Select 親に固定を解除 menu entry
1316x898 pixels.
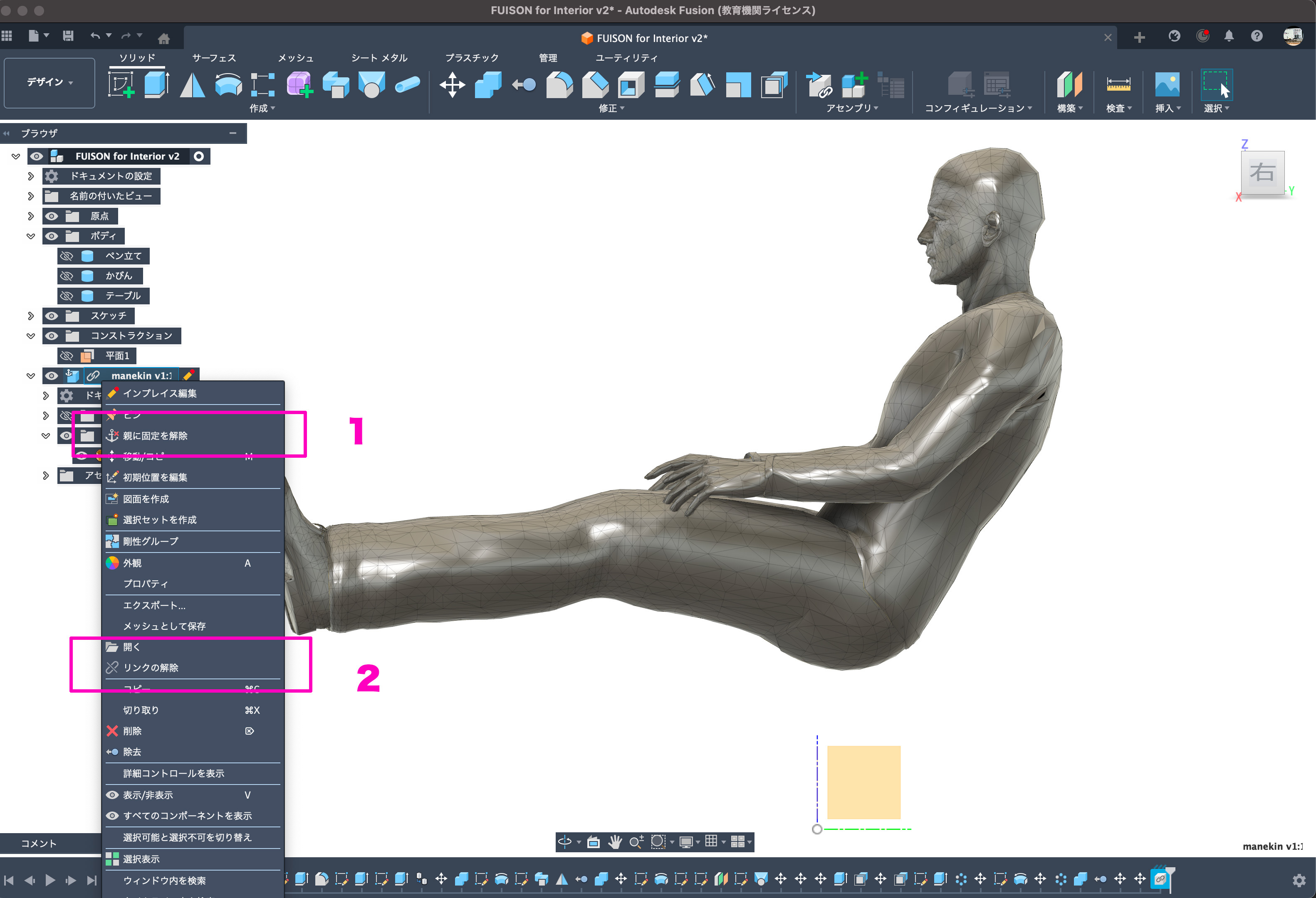(x=155, y=436)
